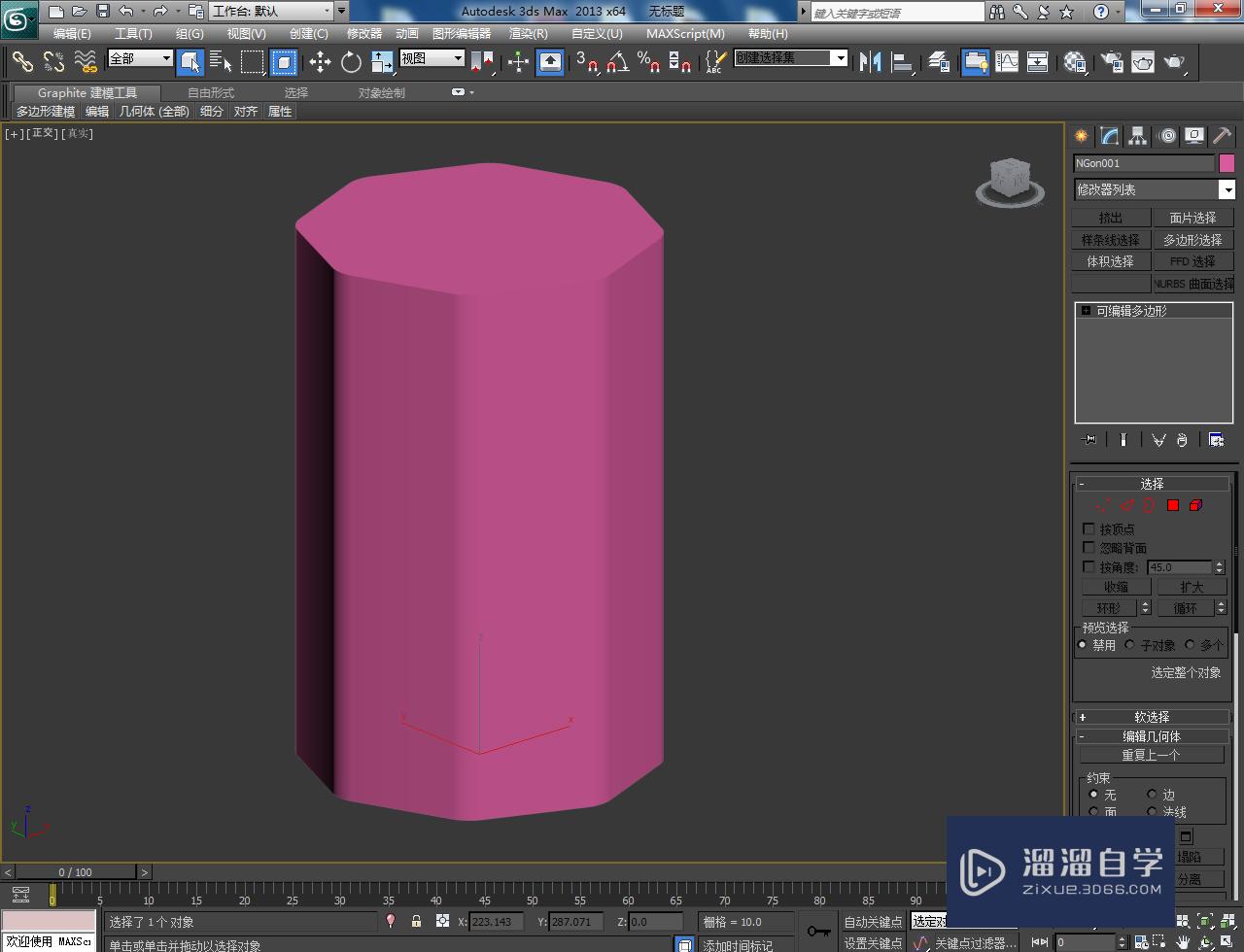Click the Select and Manipulate icon

click(x=518, y=62)
